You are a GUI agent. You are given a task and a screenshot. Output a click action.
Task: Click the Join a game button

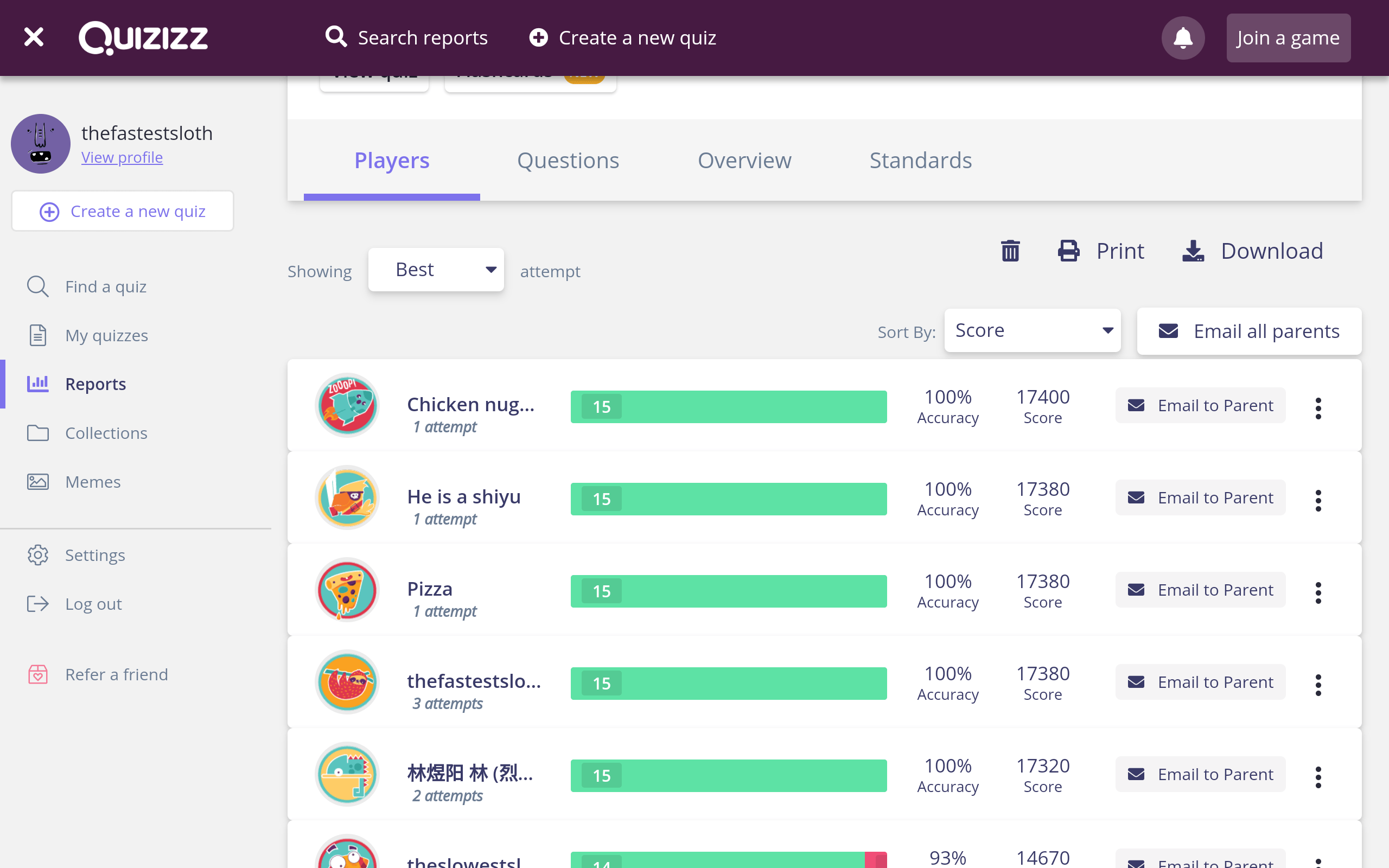[1288, 37]
